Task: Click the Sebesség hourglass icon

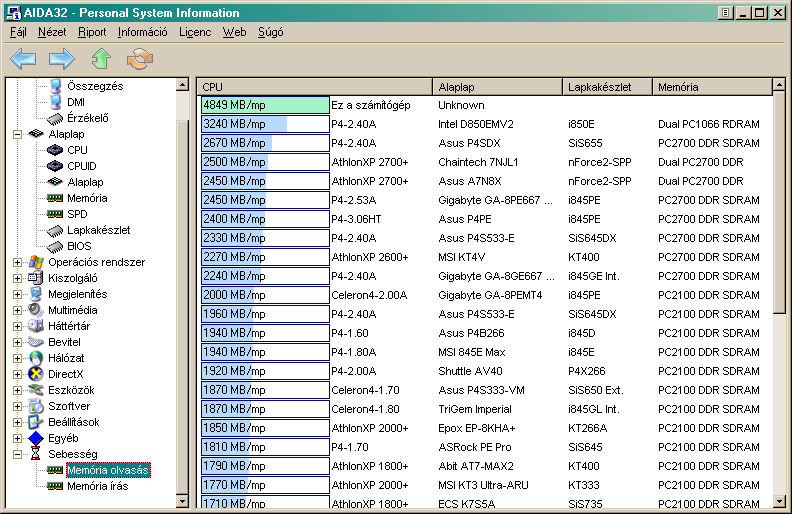Action: pos(35,454)
